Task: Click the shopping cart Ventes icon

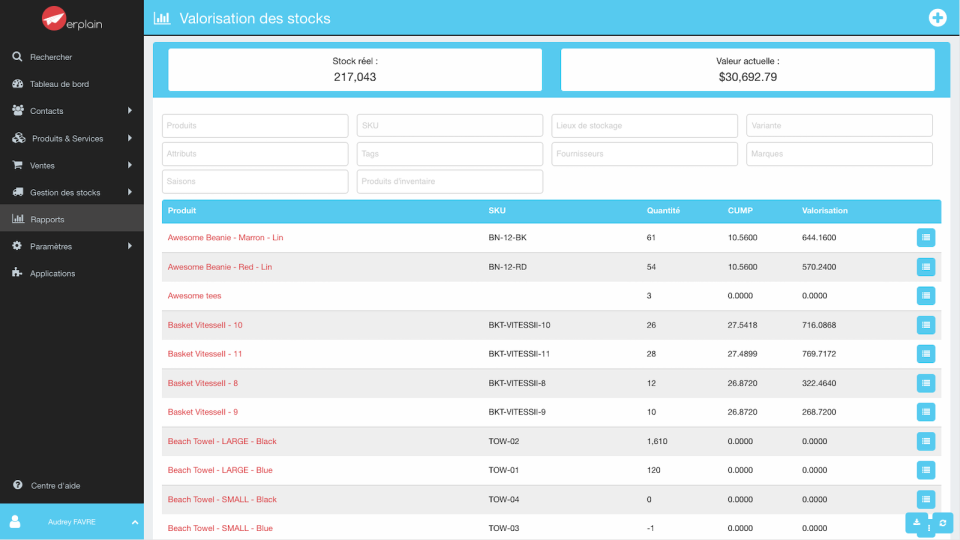Action: [x=17, y=165]
